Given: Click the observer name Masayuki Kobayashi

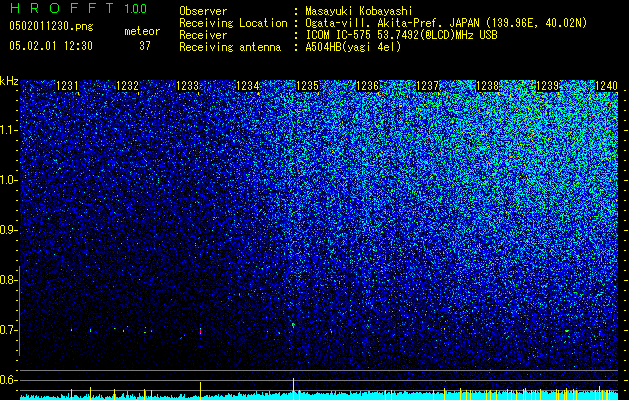Looking at the screenshot, I should 359,11.
